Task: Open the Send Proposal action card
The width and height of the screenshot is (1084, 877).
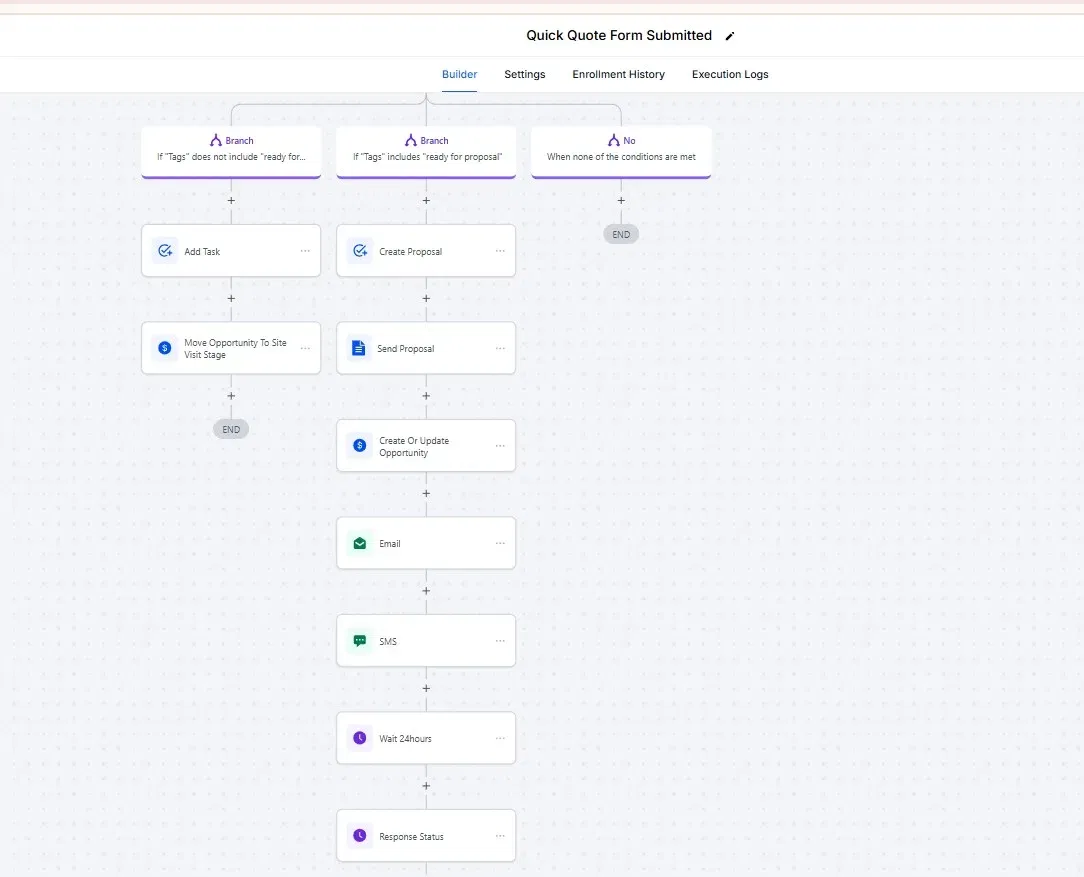Action: coord(426,348)
